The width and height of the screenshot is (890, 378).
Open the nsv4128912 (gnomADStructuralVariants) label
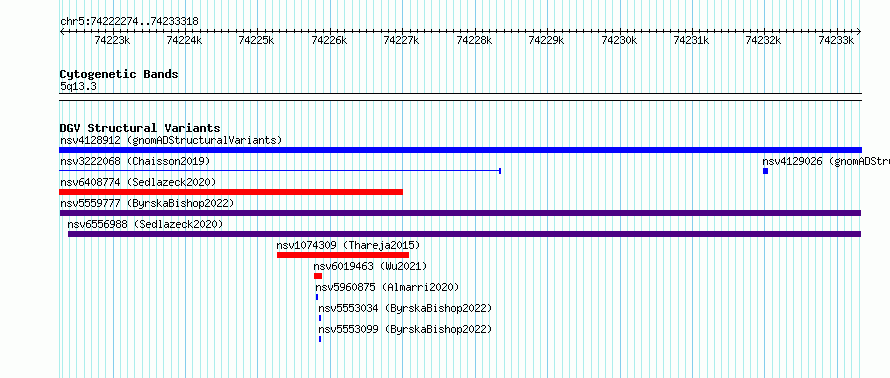[x=171, y=140]
